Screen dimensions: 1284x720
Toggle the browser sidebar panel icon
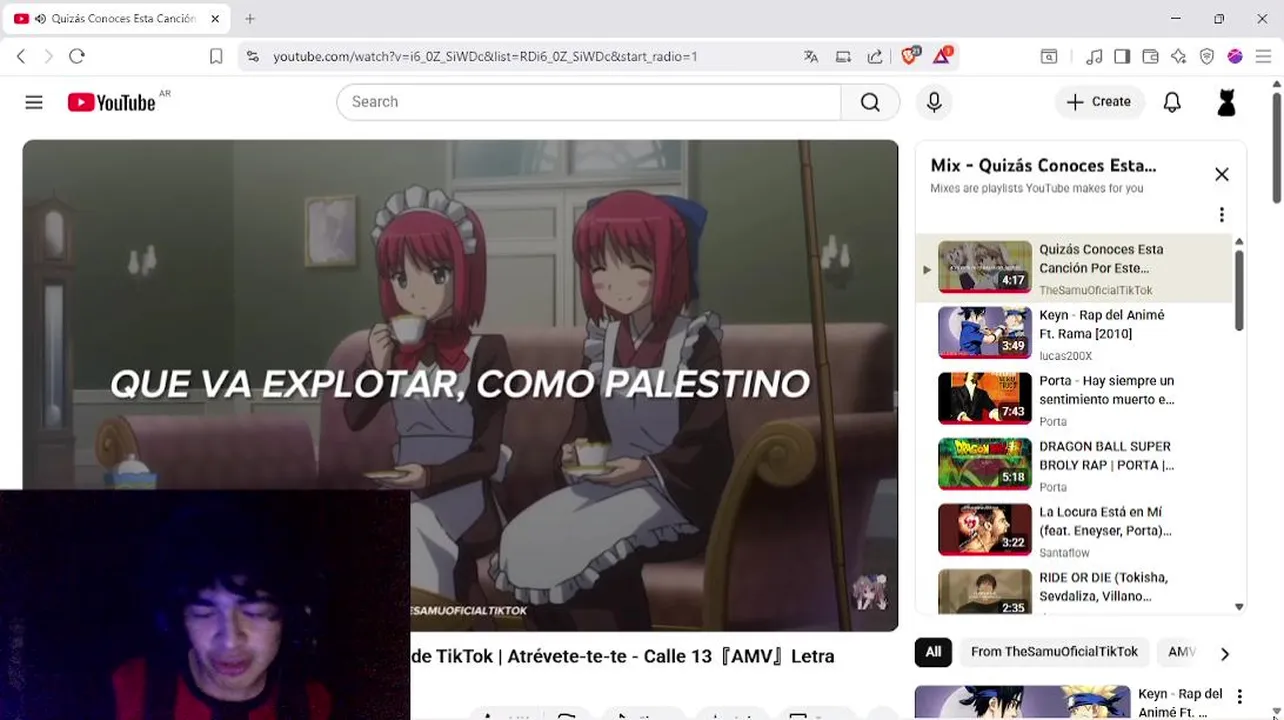click(1122, 57)
